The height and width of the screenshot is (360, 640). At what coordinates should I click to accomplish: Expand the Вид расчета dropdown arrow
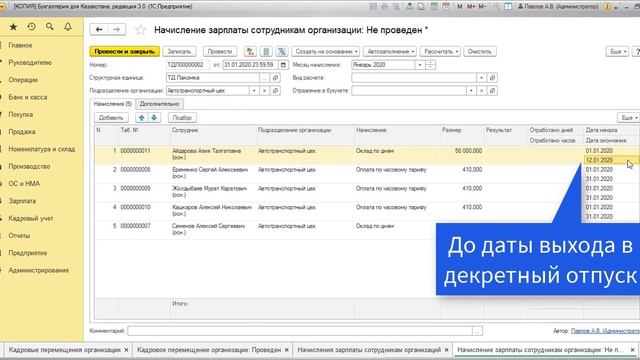(x=482, y=78)
